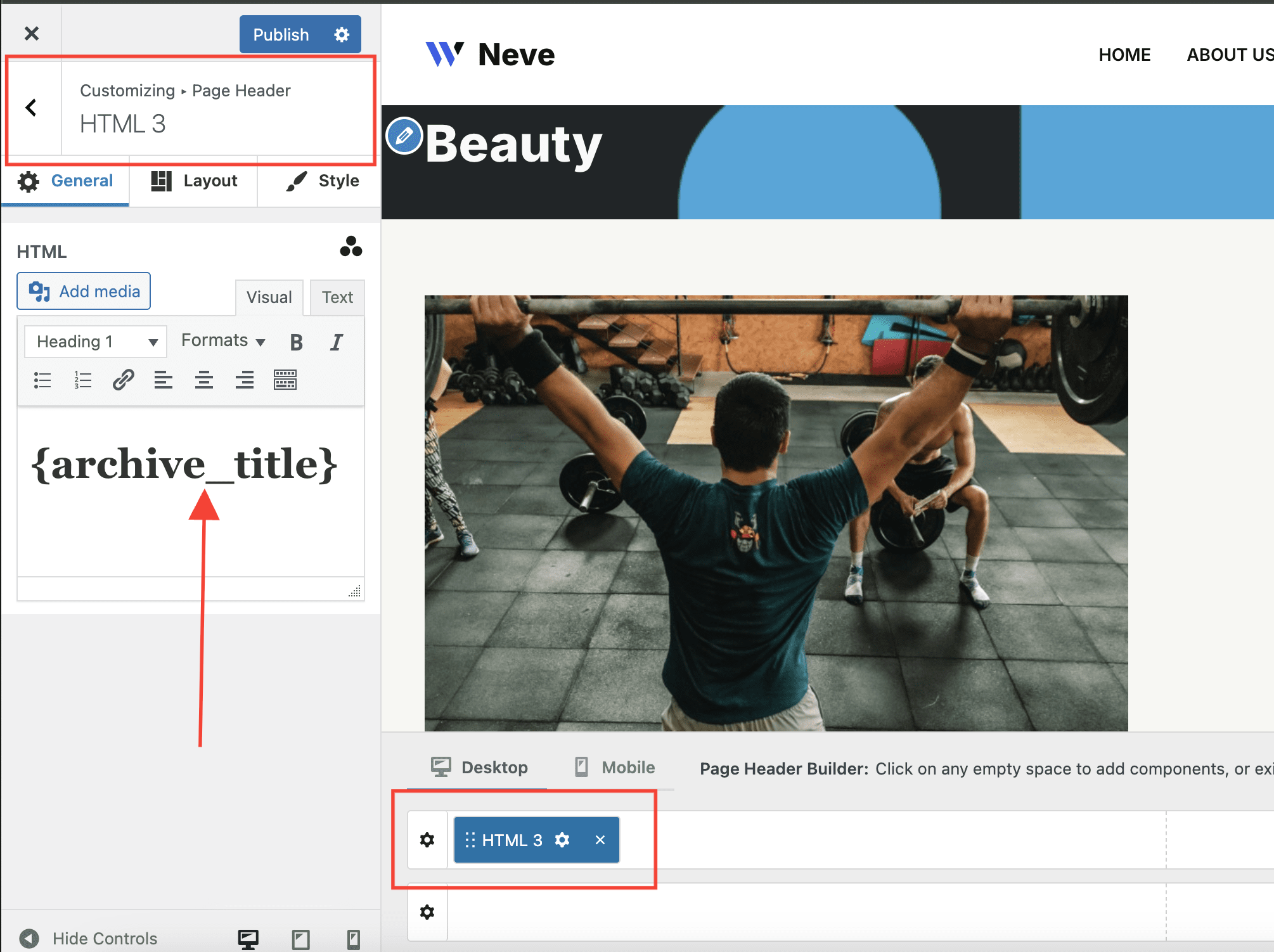Switch to the Layout tab
The image size is (1274, 952).
coord(194,181)
